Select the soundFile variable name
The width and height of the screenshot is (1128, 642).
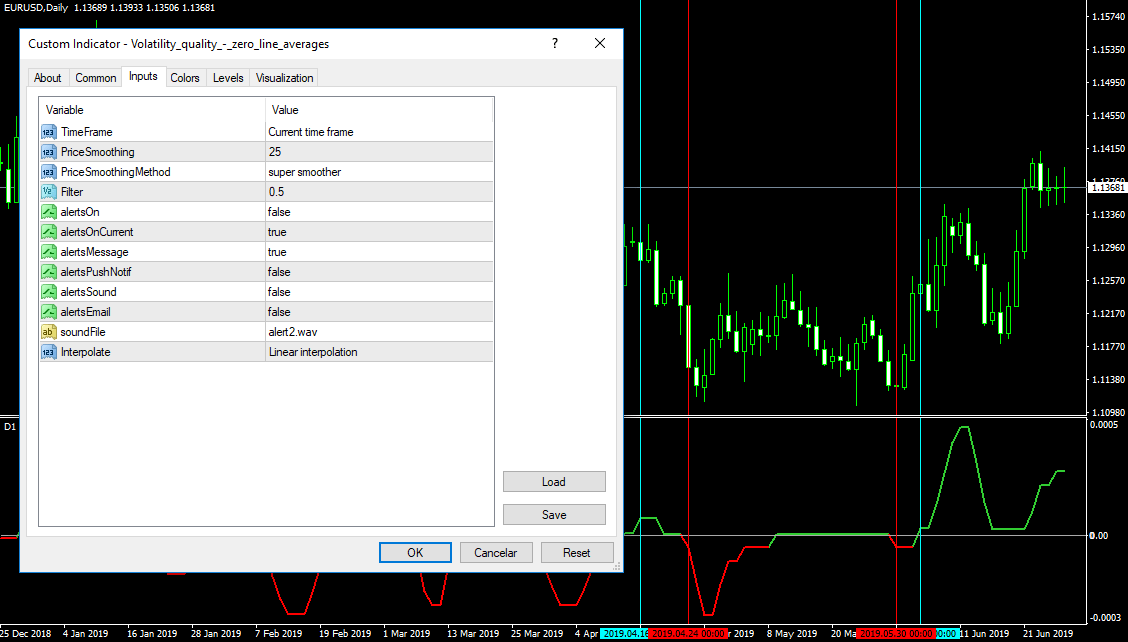(x=83, y=332)
